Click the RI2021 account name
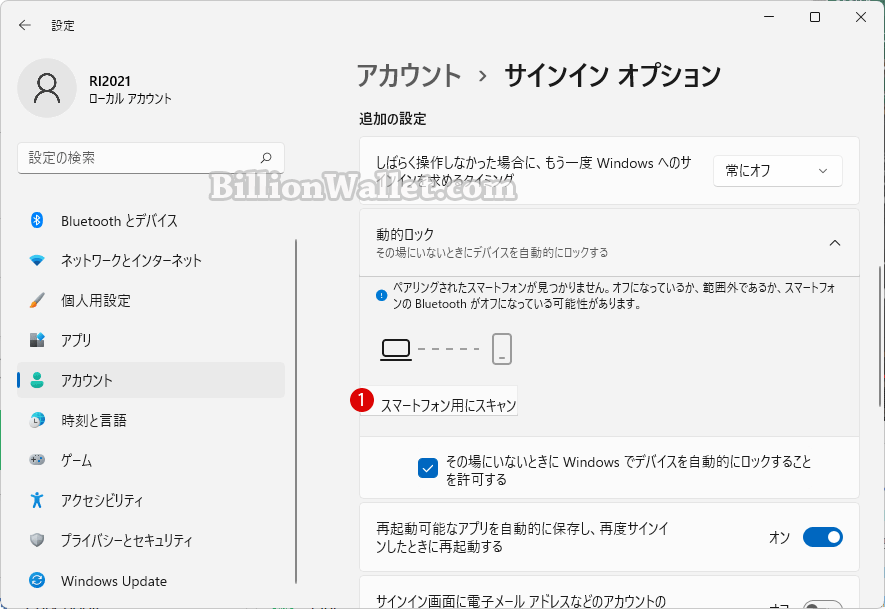Viewport: 885px width, 609px height. click(110, 81)
